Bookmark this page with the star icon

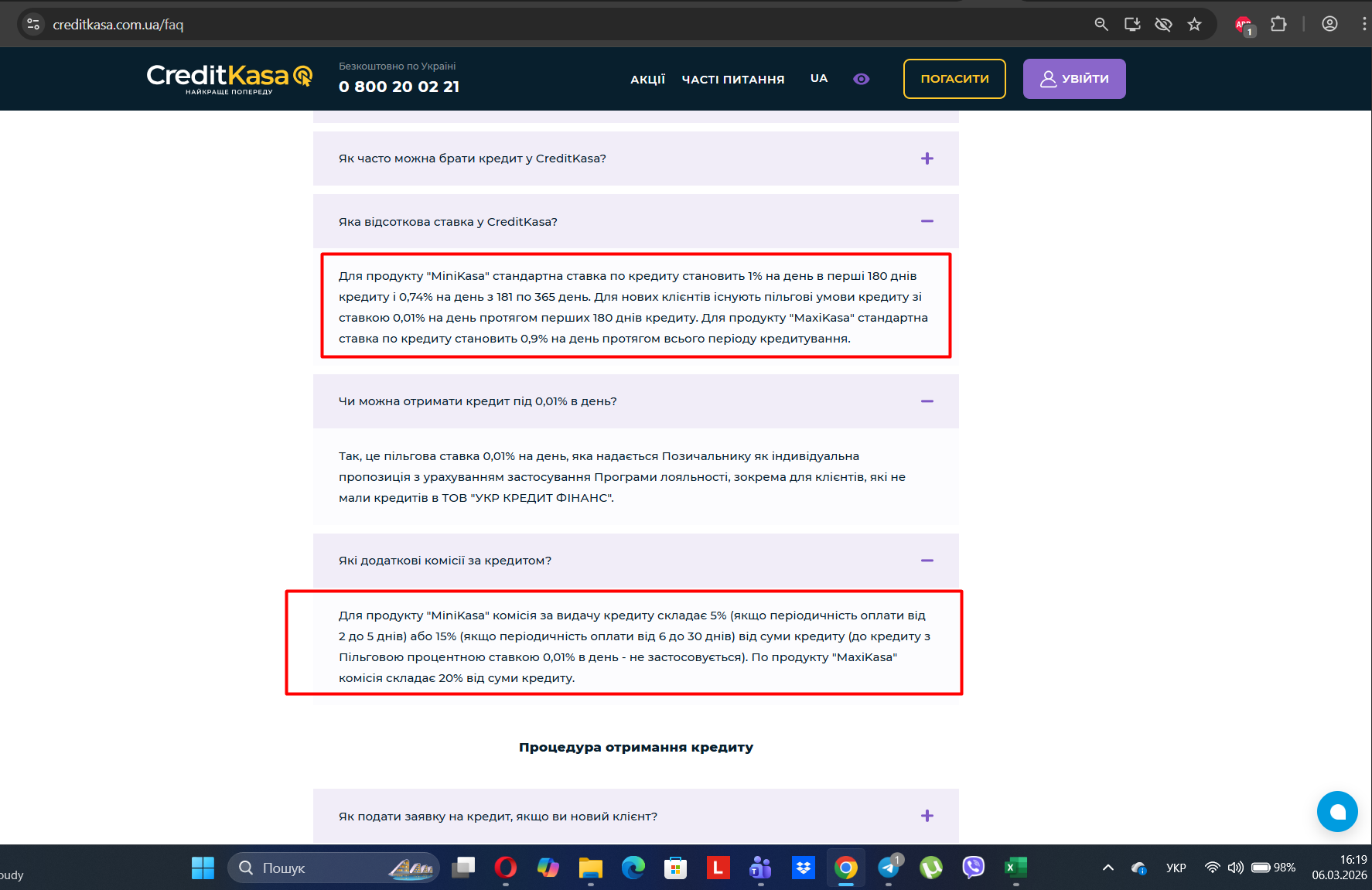point(1195,25)
